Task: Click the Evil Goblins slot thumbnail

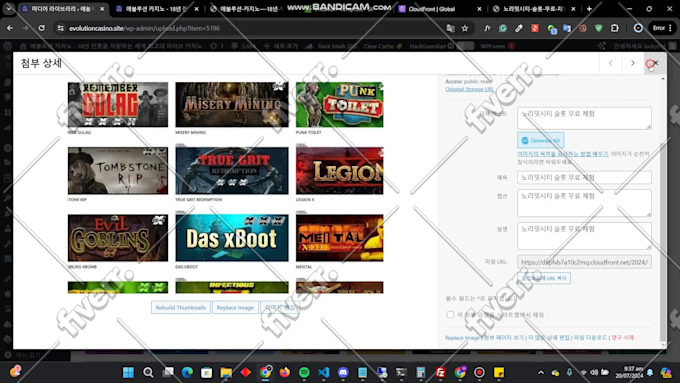Action: click(118, 238)
